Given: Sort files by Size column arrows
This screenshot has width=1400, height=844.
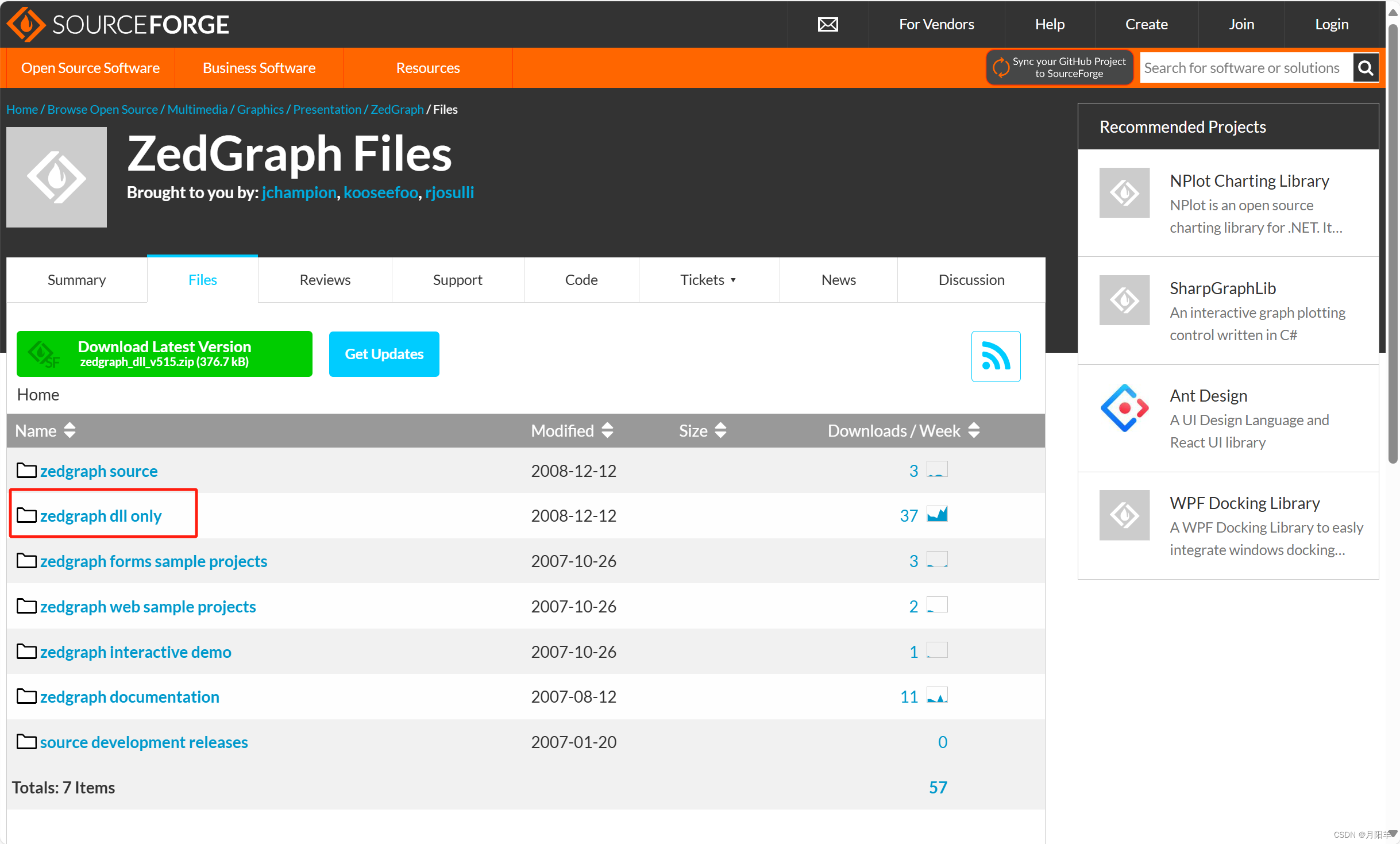Looking at the screenshot, I should point(720,430).
